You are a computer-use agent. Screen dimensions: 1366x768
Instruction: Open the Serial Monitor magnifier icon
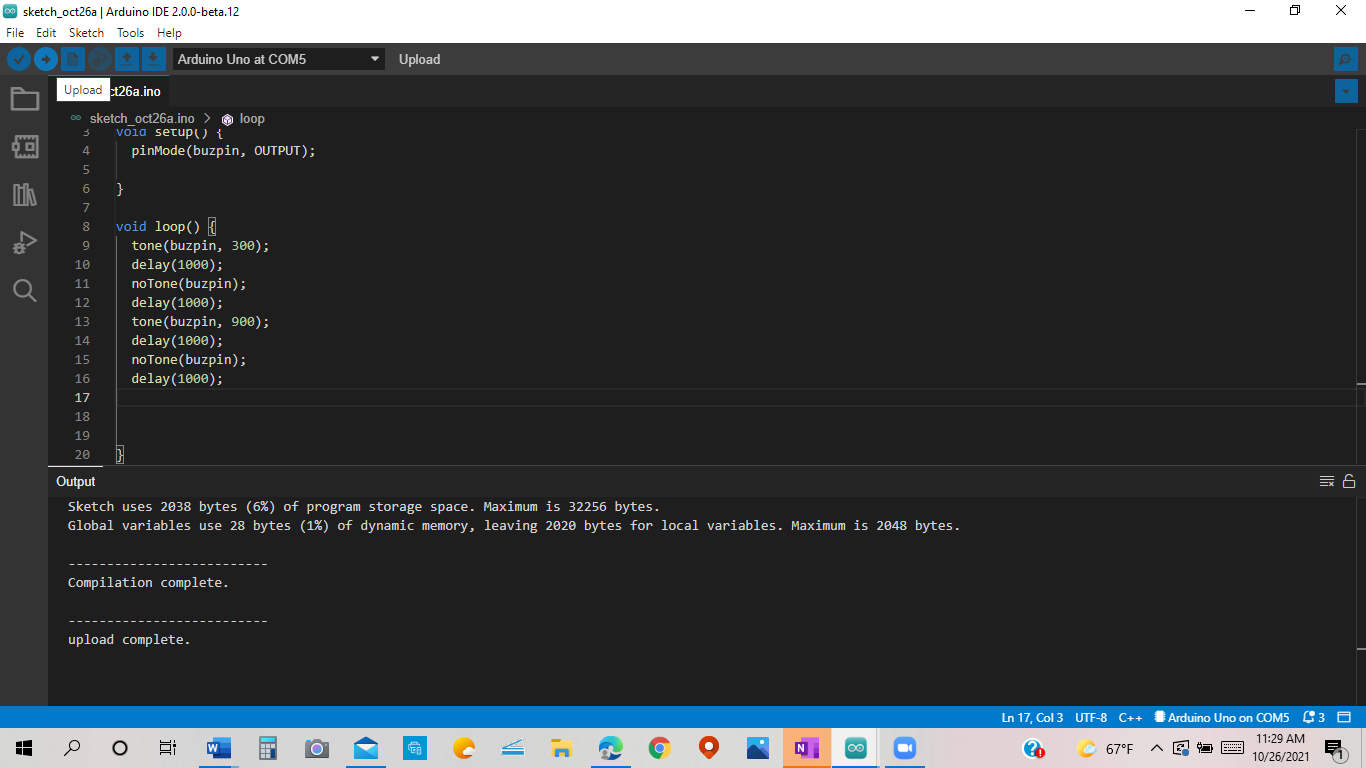click(x=1346, y=59)
